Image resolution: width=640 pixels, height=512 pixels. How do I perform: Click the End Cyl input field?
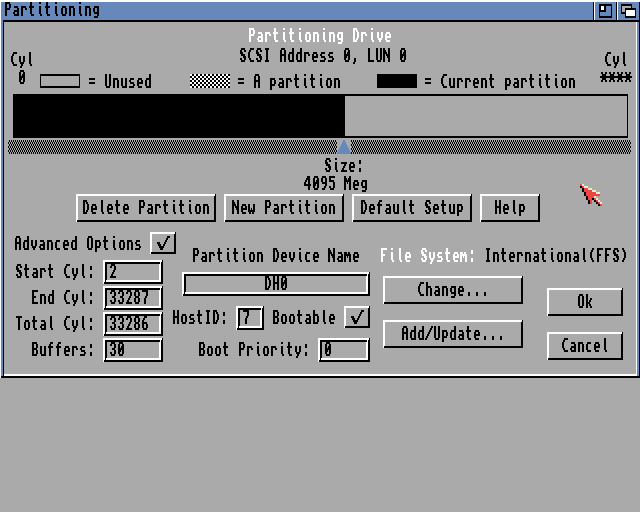133,298
